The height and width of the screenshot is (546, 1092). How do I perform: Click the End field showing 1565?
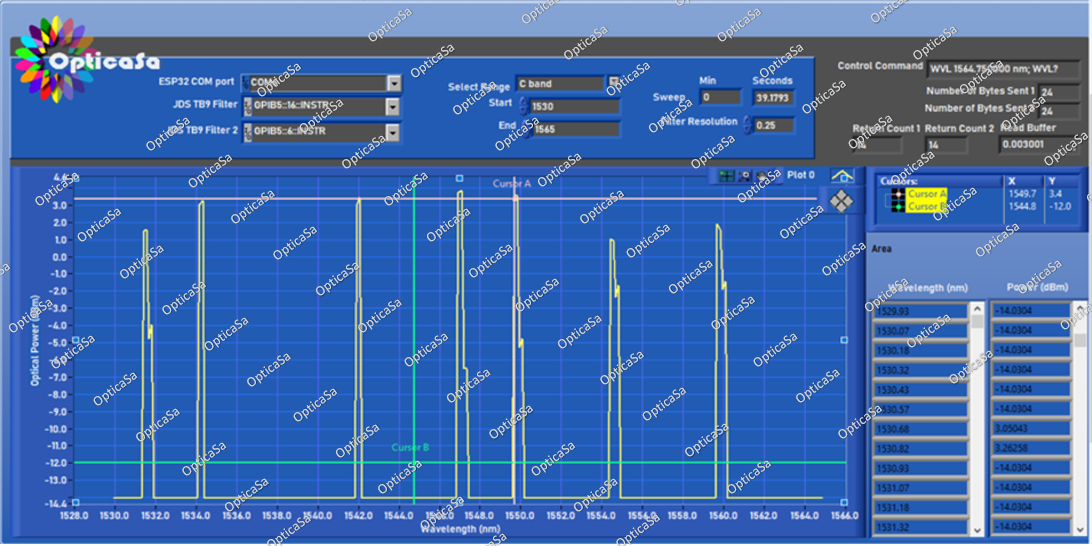[x=575, y=130]
